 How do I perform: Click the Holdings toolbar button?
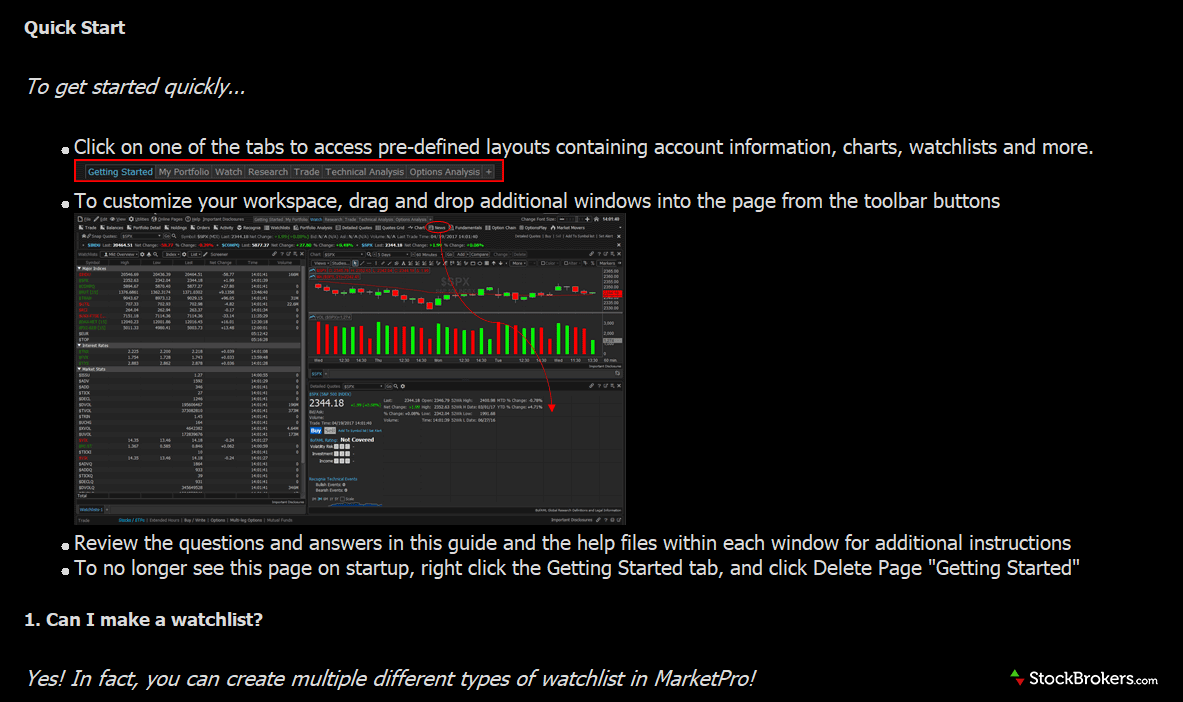click(175, 227)
